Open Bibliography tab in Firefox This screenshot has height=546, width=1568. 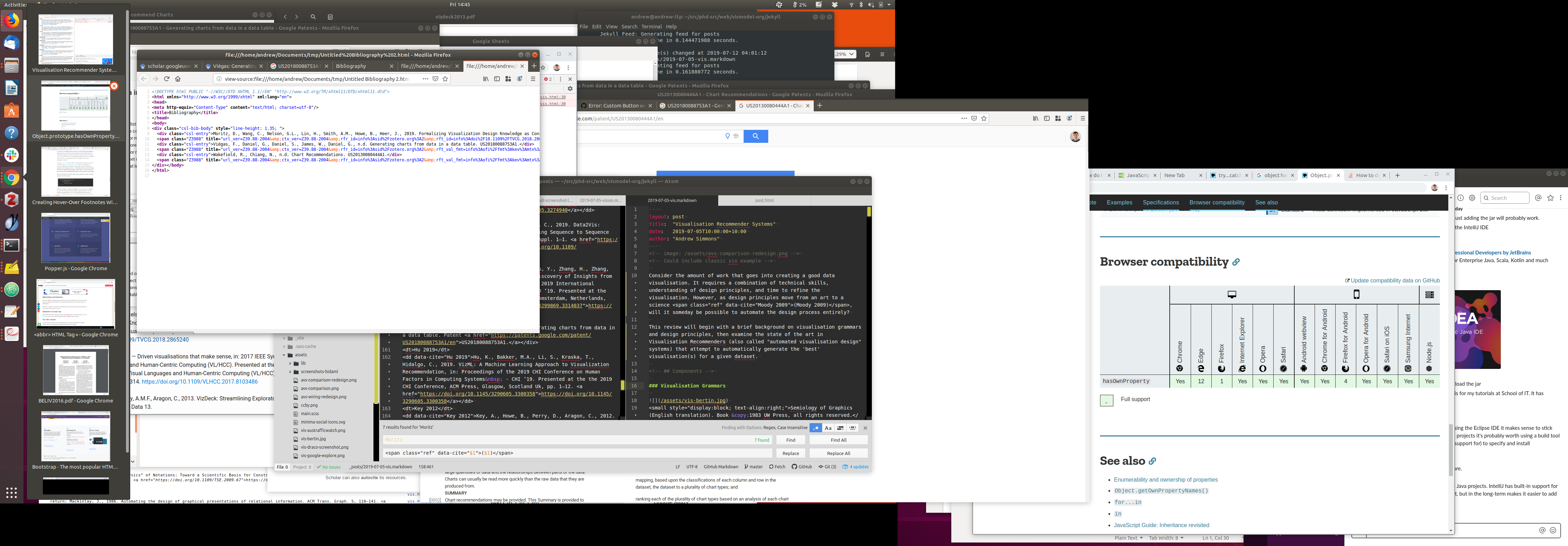[351, 66]
